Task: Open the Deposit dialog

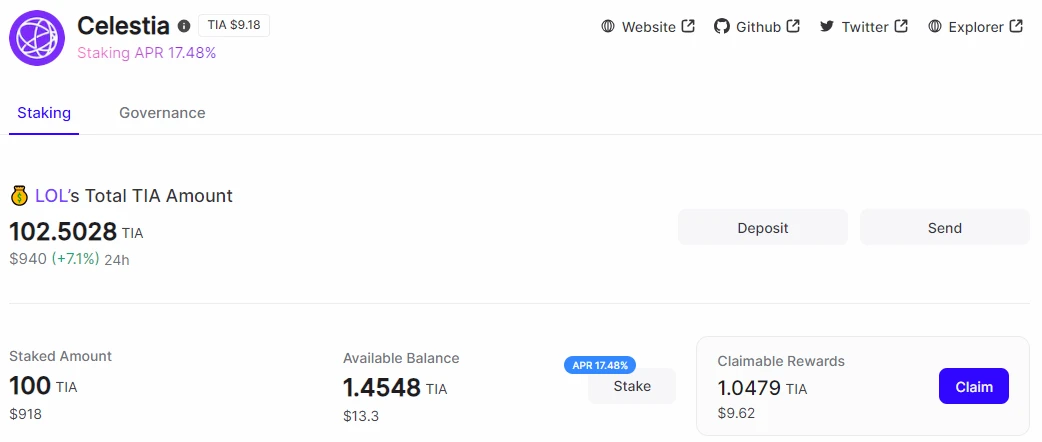Action: 762,227
